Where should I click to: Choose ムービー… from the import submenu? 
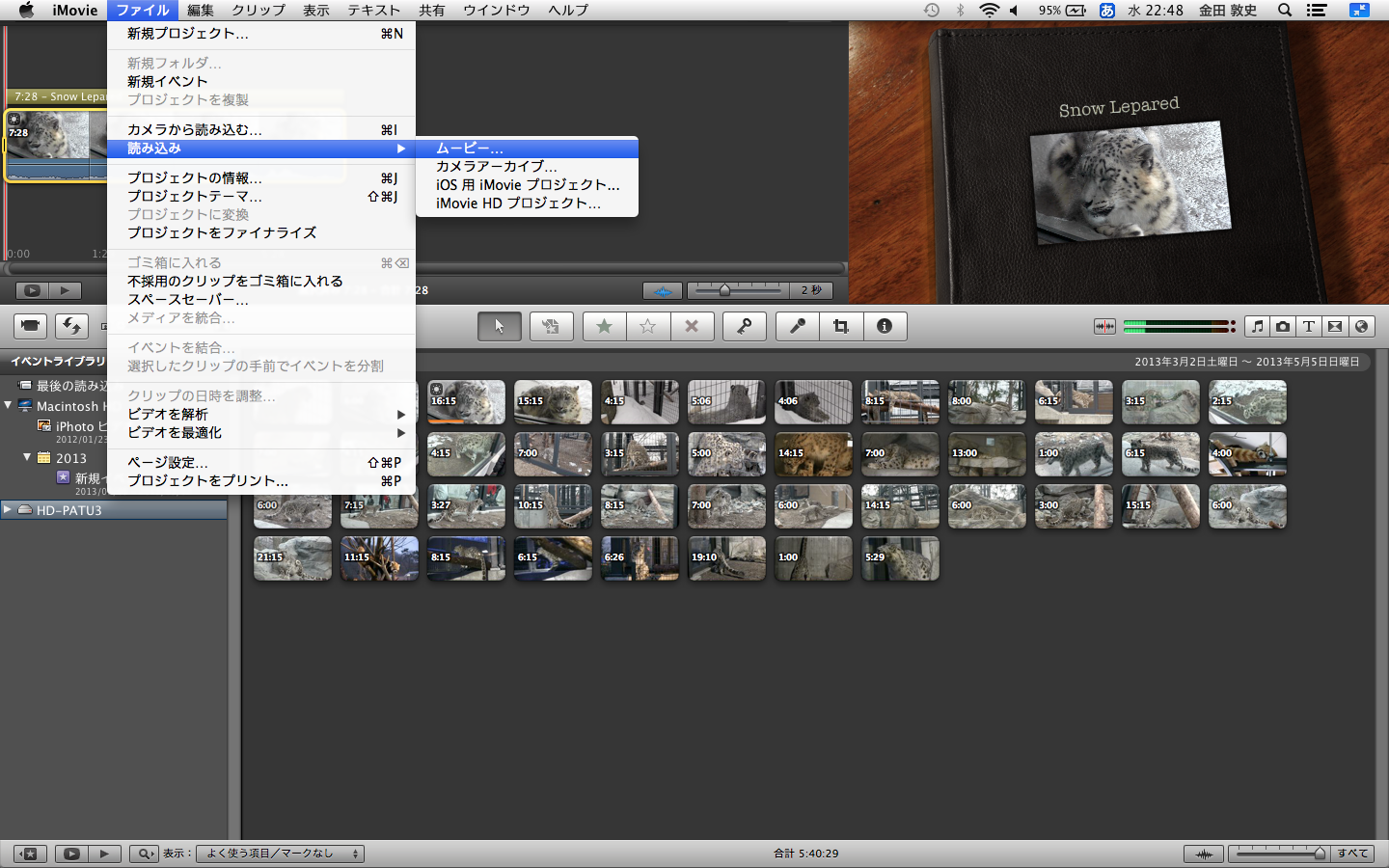pyautogui.click(x=527, y=148)
